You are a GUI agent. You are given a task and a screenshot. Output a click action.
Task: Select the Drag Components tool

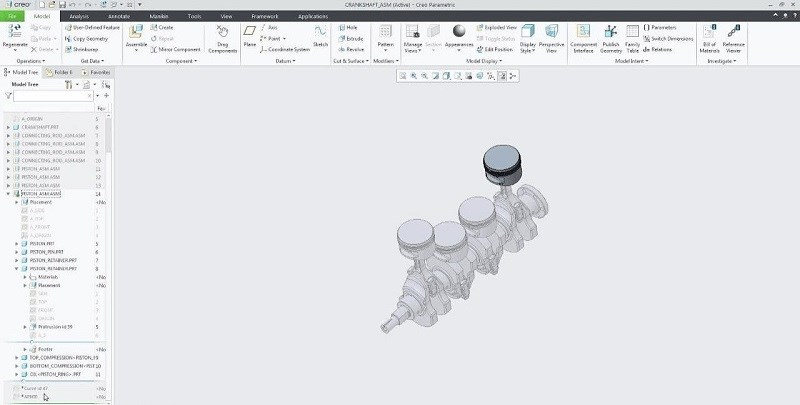[223, 36]
